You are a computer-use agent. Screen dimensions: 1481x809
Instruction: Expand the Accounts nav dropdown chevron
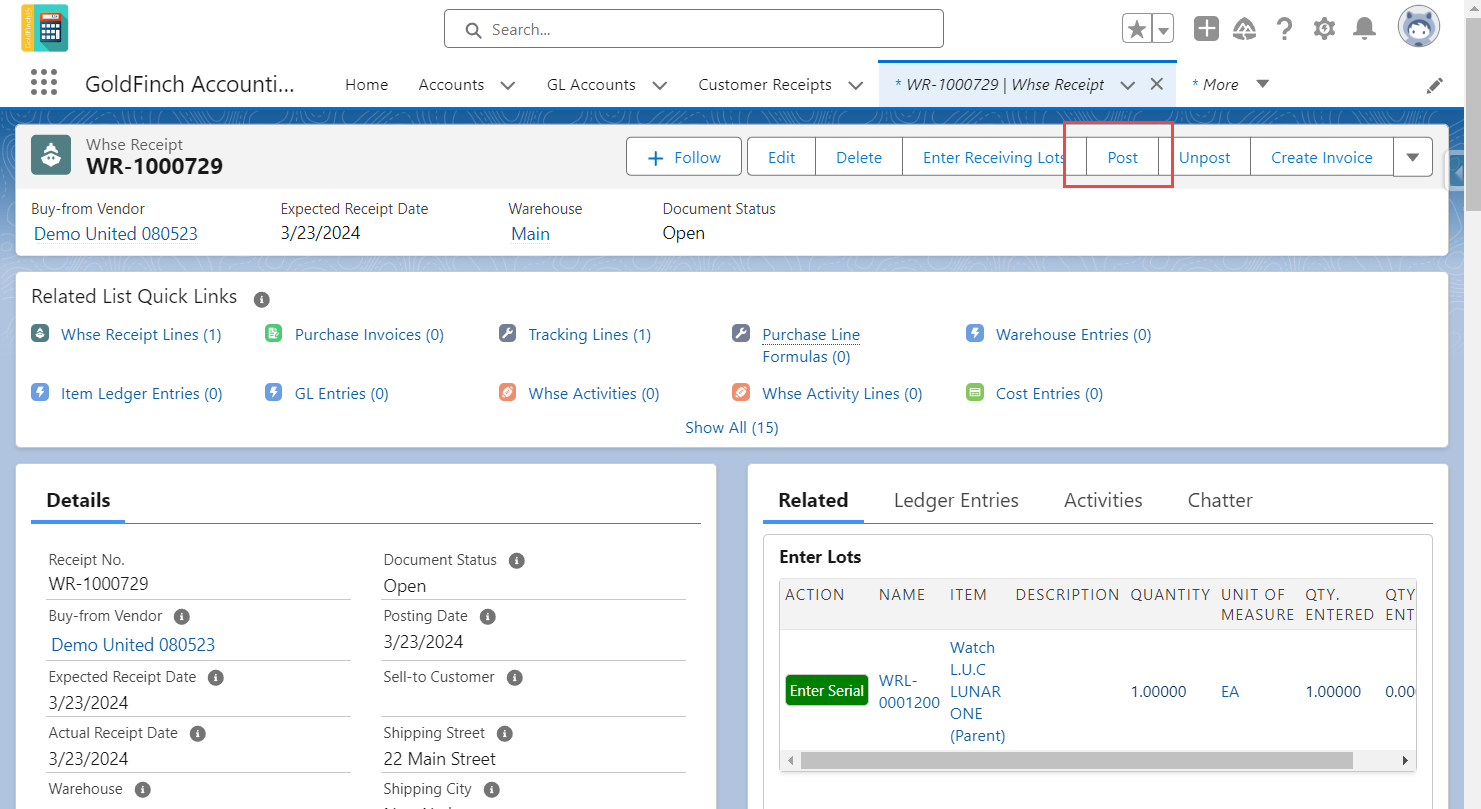(508, 86)
